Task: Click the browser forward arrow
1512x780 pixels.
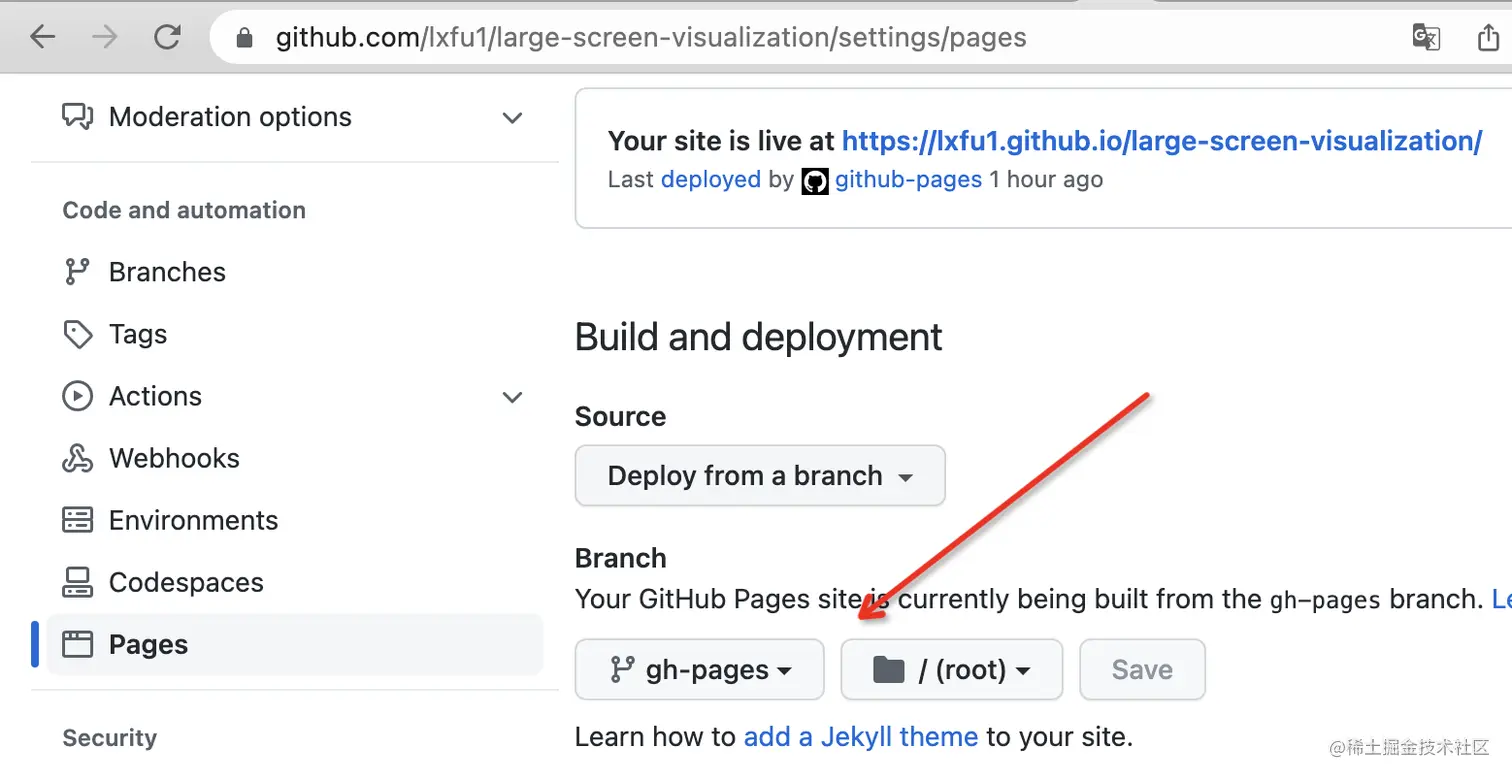Action: (104, 38)
